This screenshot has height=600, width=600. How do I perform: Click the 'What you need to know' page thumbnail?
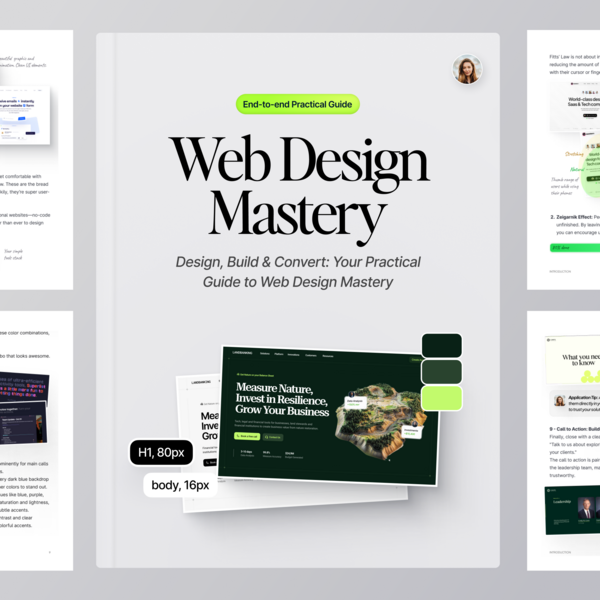tap(573, 359)
